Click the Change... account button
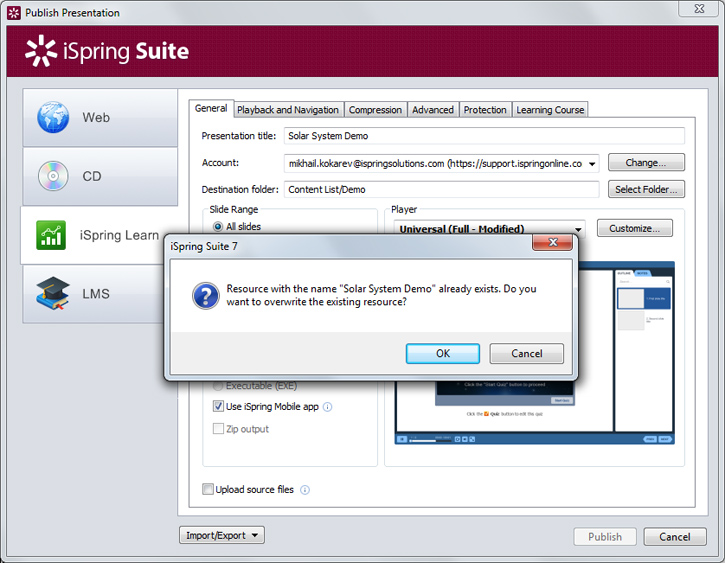725x563 pixels. pyautogui.click(x=646, y=163)
